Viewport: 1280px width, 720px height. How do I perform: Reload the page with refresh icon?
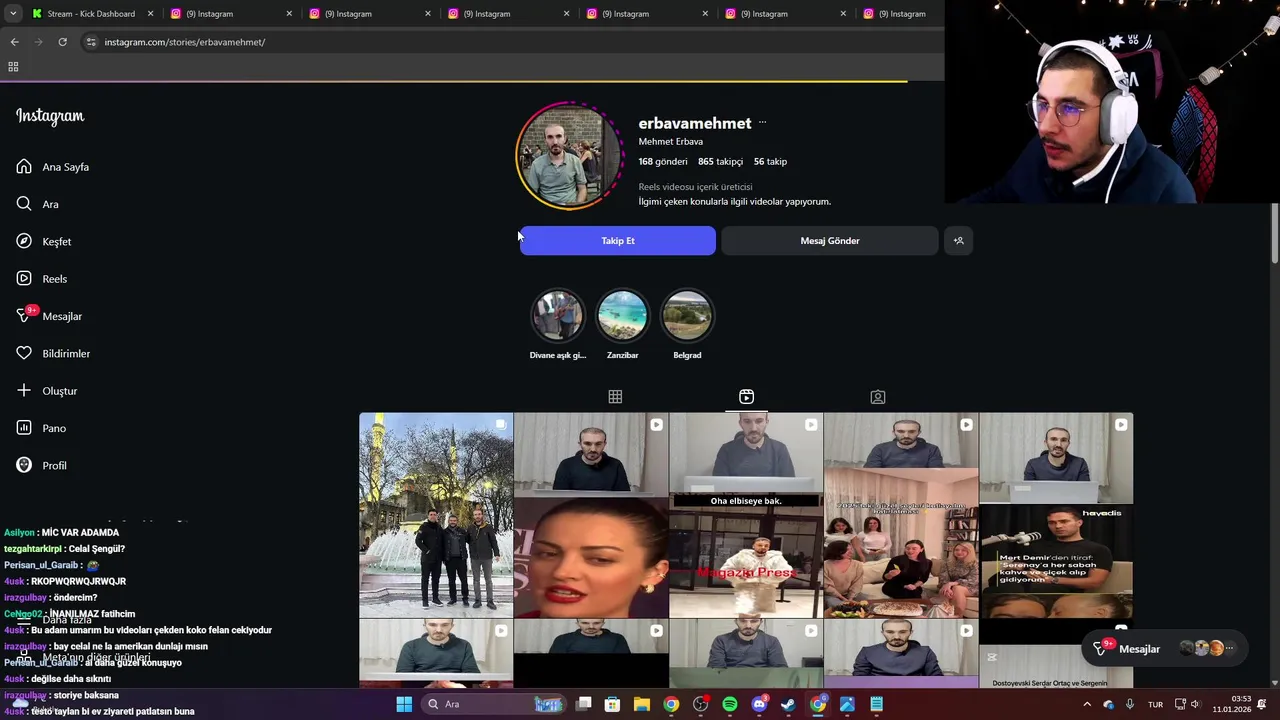[x=62, y=42]
